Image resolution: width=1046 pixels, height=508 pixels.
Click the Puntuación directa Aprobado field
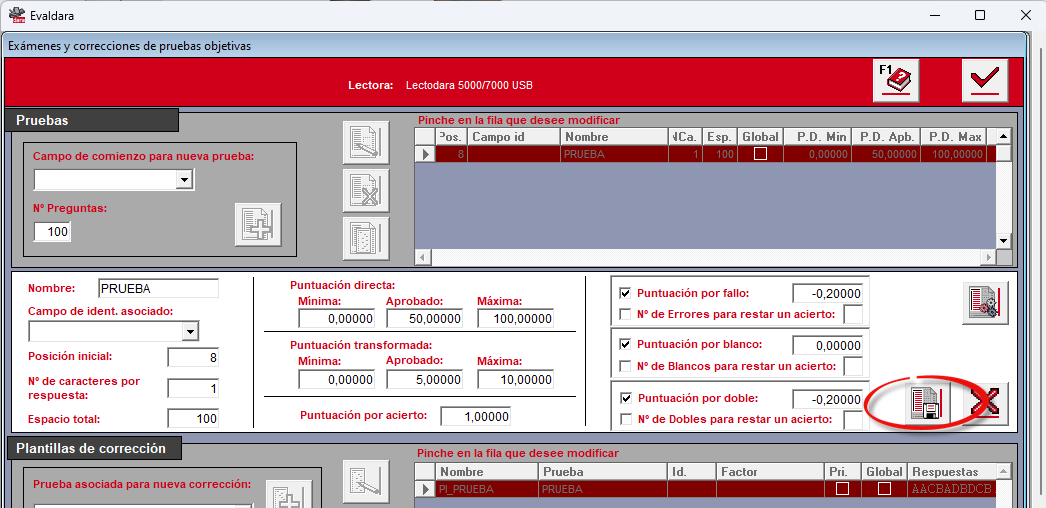(x=424, y=319)
